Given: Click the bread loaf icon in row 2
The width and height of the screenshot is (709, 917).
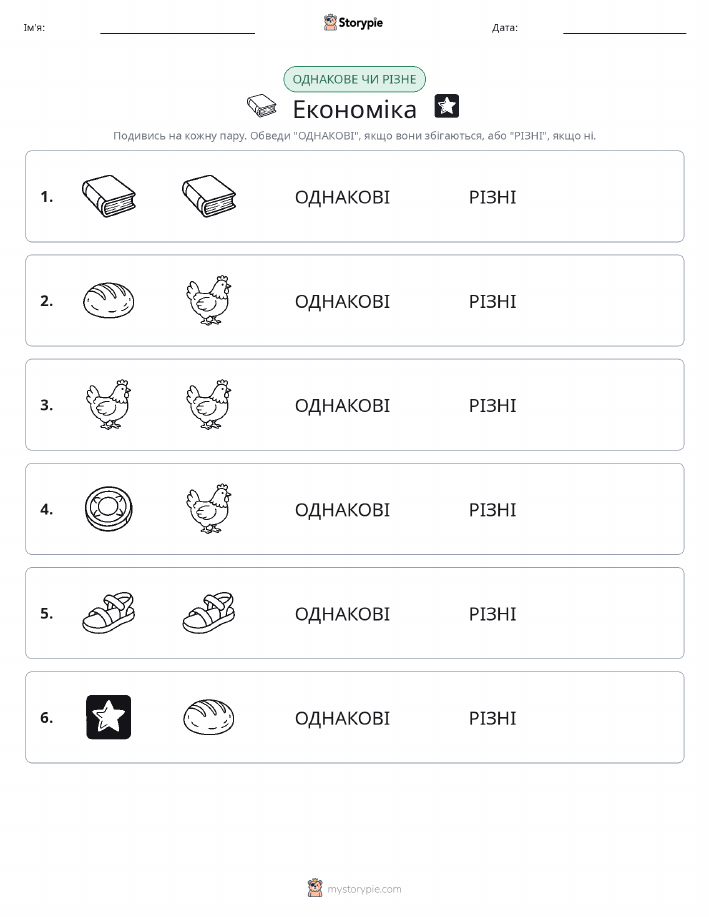Looking at the screenshot, I should 109,300.
